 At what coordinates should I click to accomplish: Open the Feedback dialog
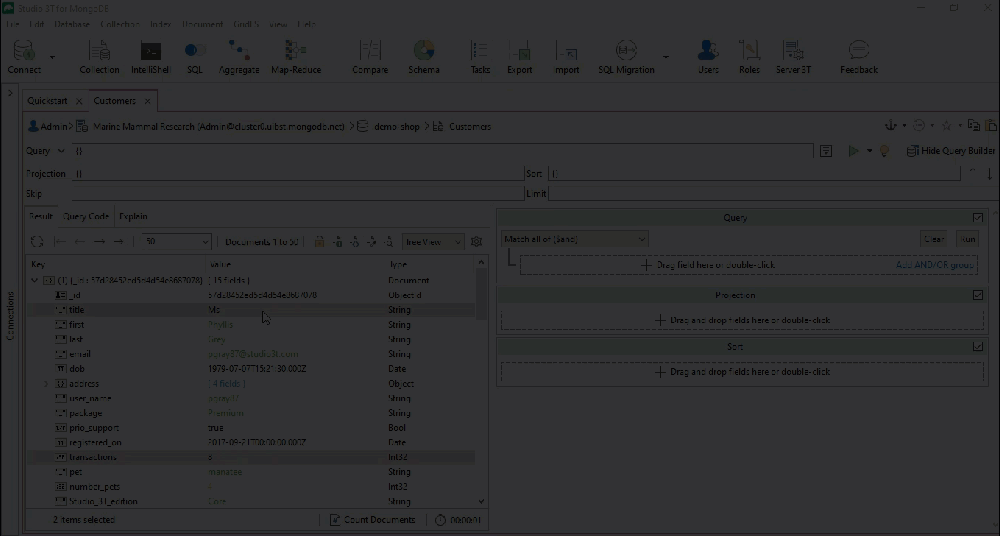[859, 57]
